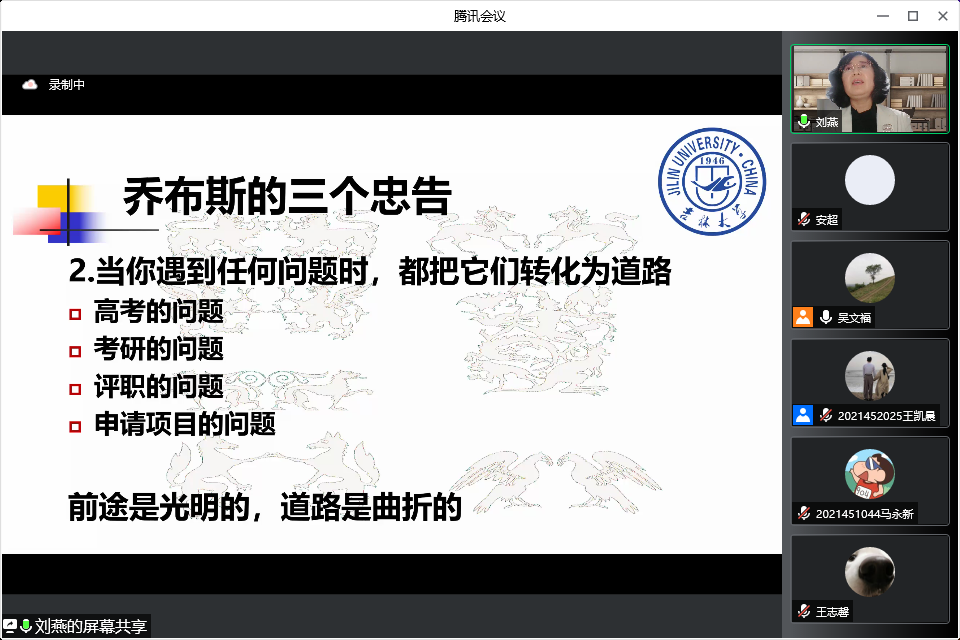960x640 pixels.
Task: Click the orange host icon beside 吴文楠
Action: pyautogui.click(x=802, y=317)
